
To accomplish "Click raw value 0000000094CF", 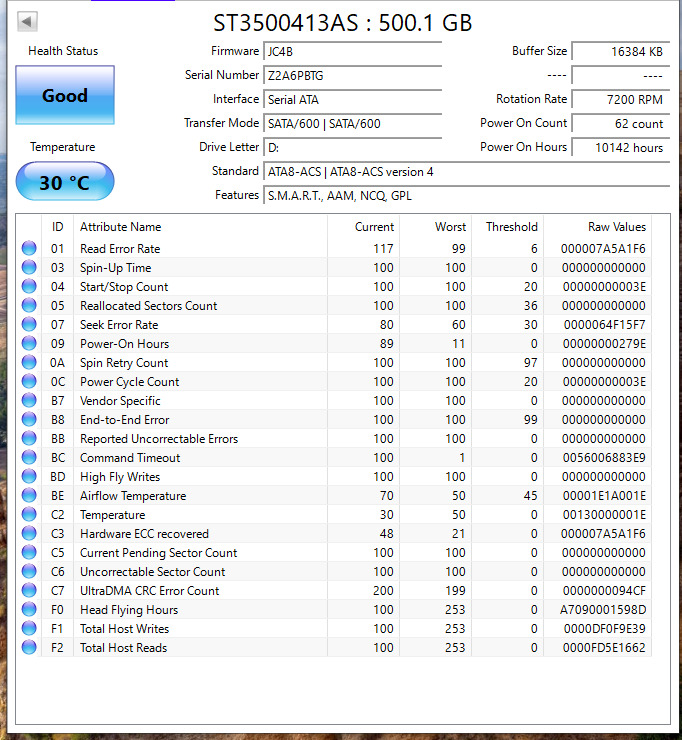I will coord(604,590).
